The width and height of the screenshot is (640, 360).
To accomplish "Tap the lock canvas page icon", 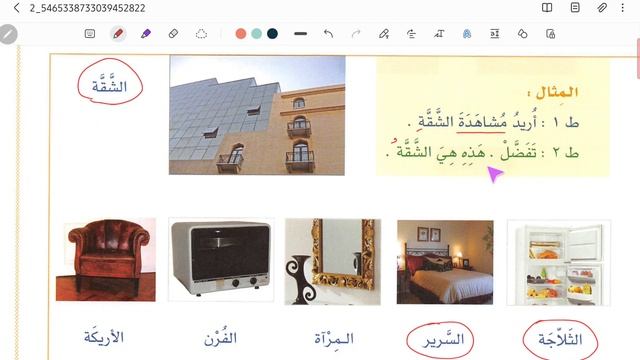I will (550, 34).
